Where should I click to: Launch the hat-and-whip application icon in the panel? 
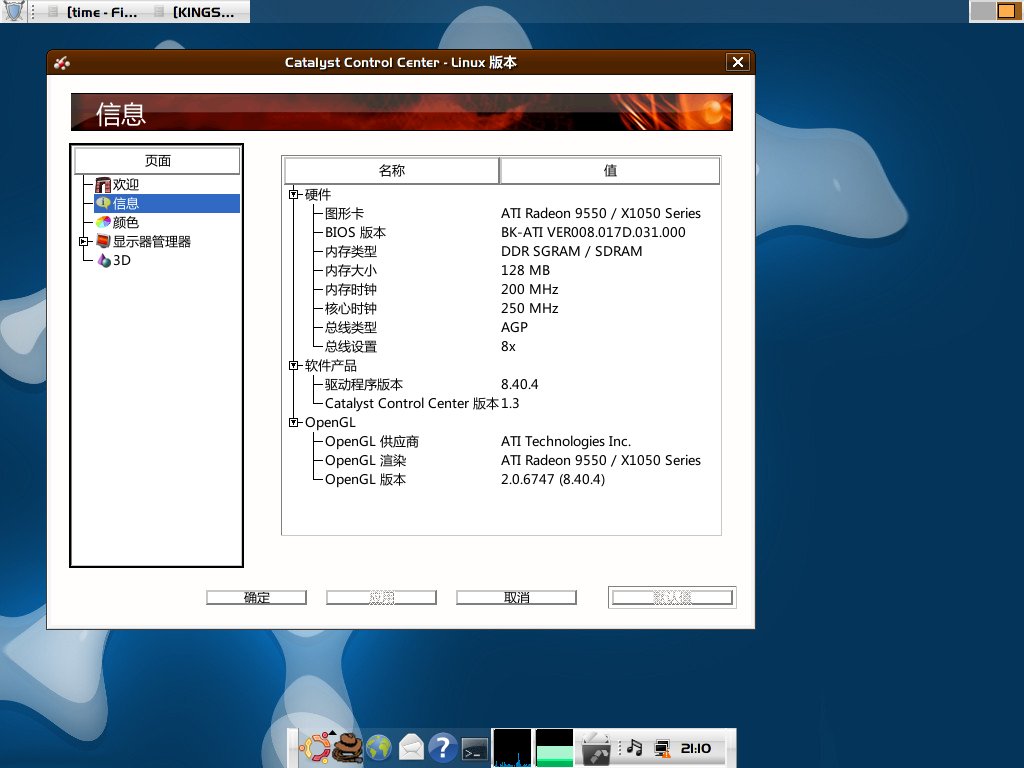click(347, 748)
